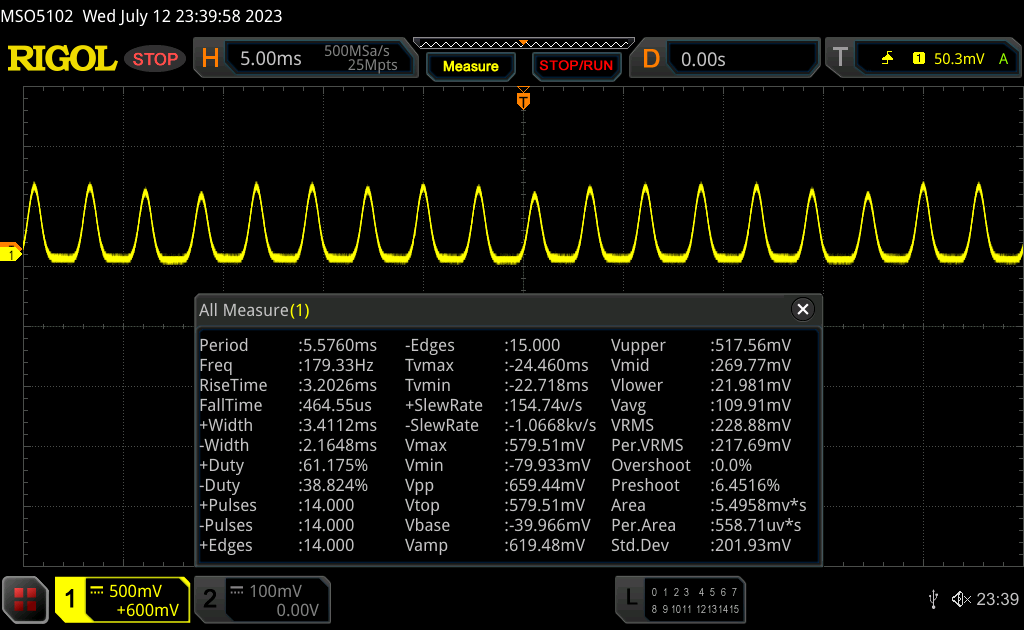Close the All Measure panel
Image resolution: width=1024 pixels, height=630 pixels.
tap(802, 310)
